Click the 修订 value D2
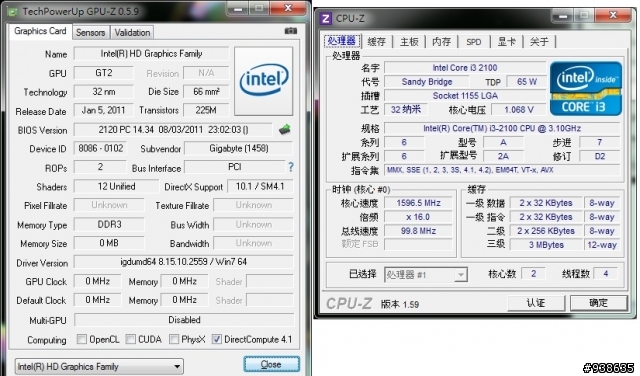The height and width of the screenshot is (376, 640). coord(600,156)
